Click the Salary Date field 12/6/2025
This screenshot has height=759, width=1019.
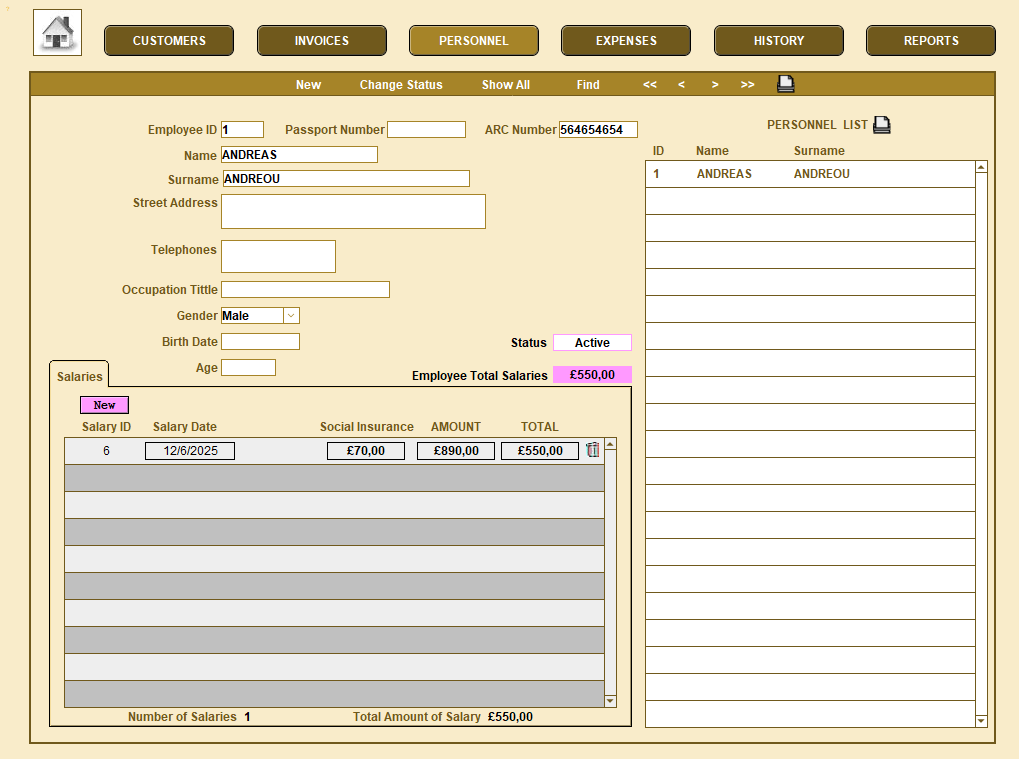pos(190,450)
